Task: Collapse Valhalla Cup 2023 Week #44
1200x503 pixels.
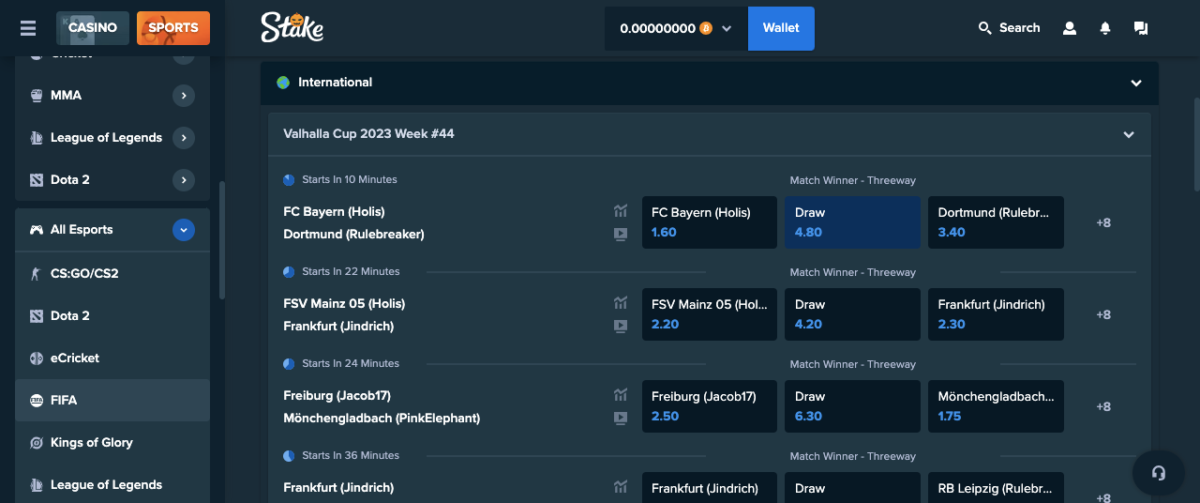Action: point(1128,134)
